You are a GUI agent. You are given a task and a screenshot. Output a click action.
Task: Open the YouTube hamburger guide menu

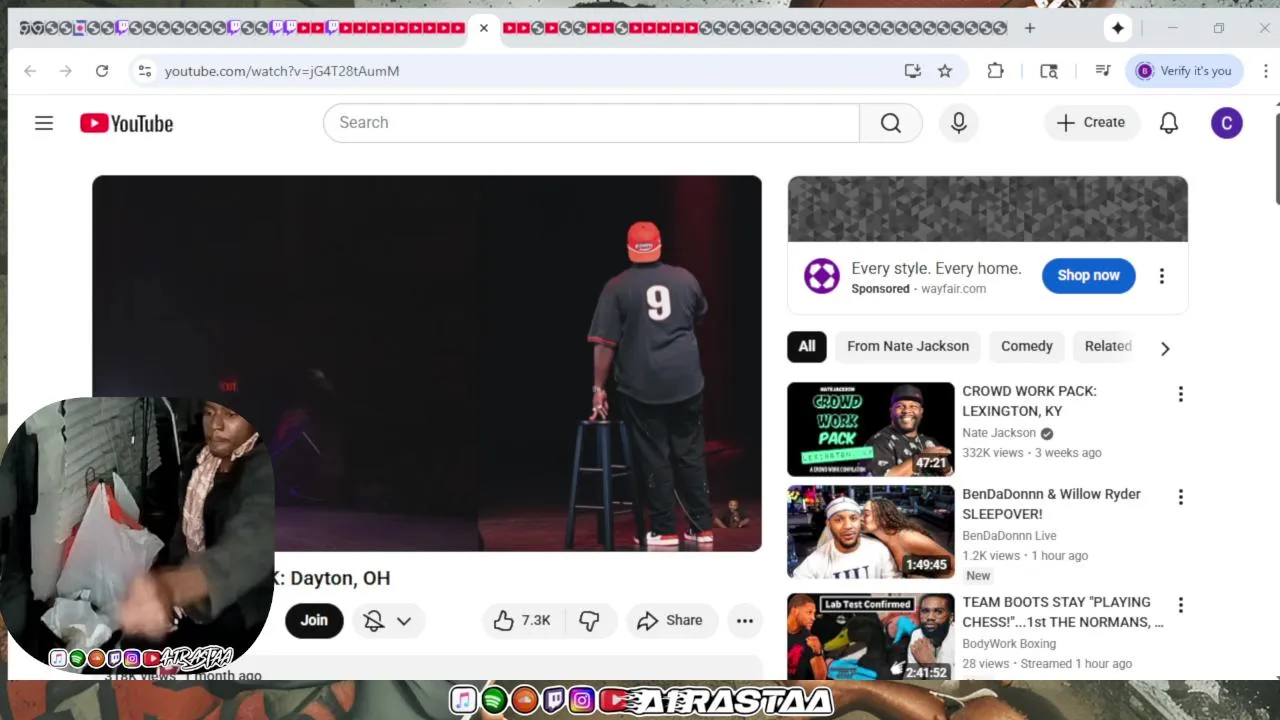[44, 123]
